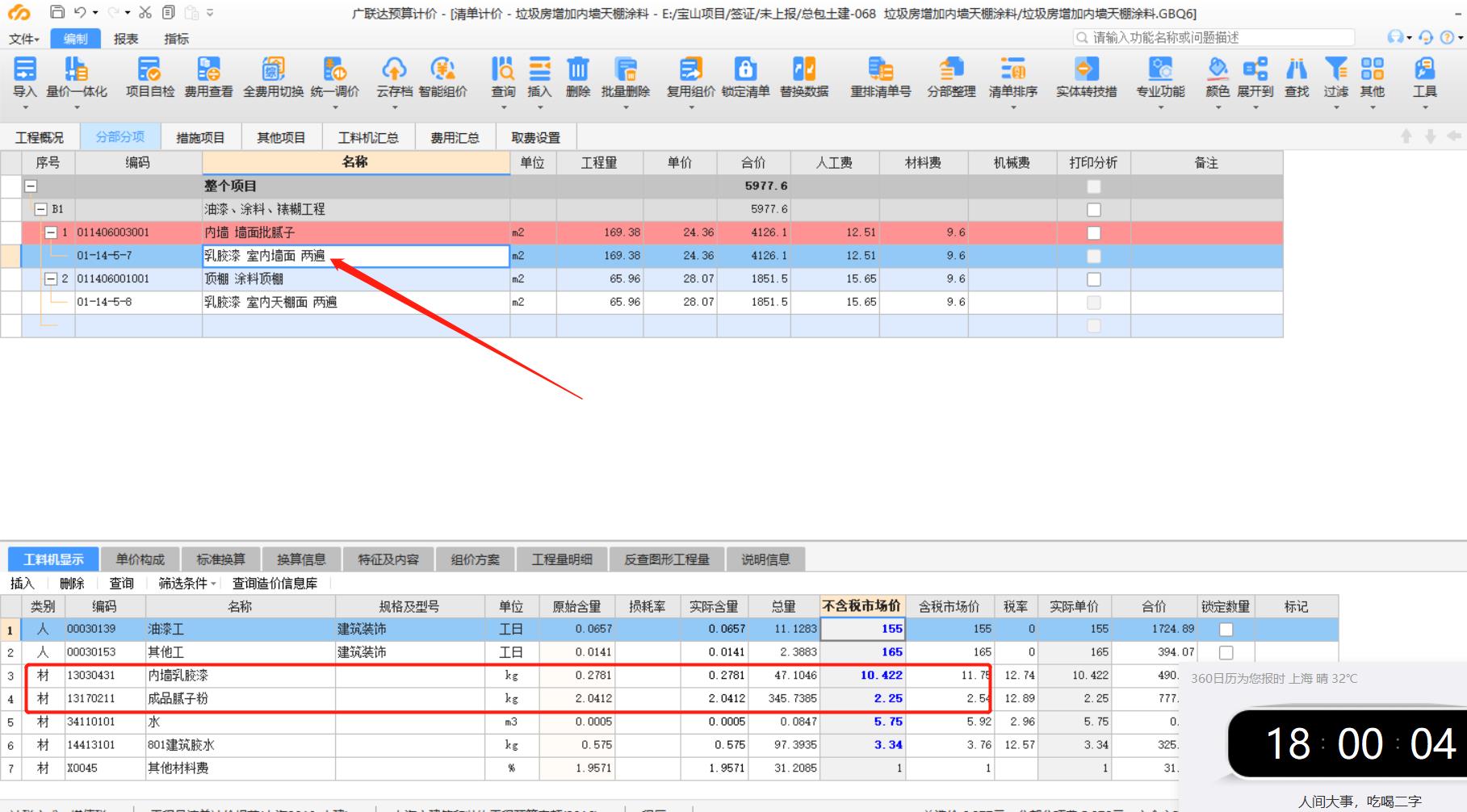
Task: Open the 文件 dropdown menu
Action: [23, 39]
